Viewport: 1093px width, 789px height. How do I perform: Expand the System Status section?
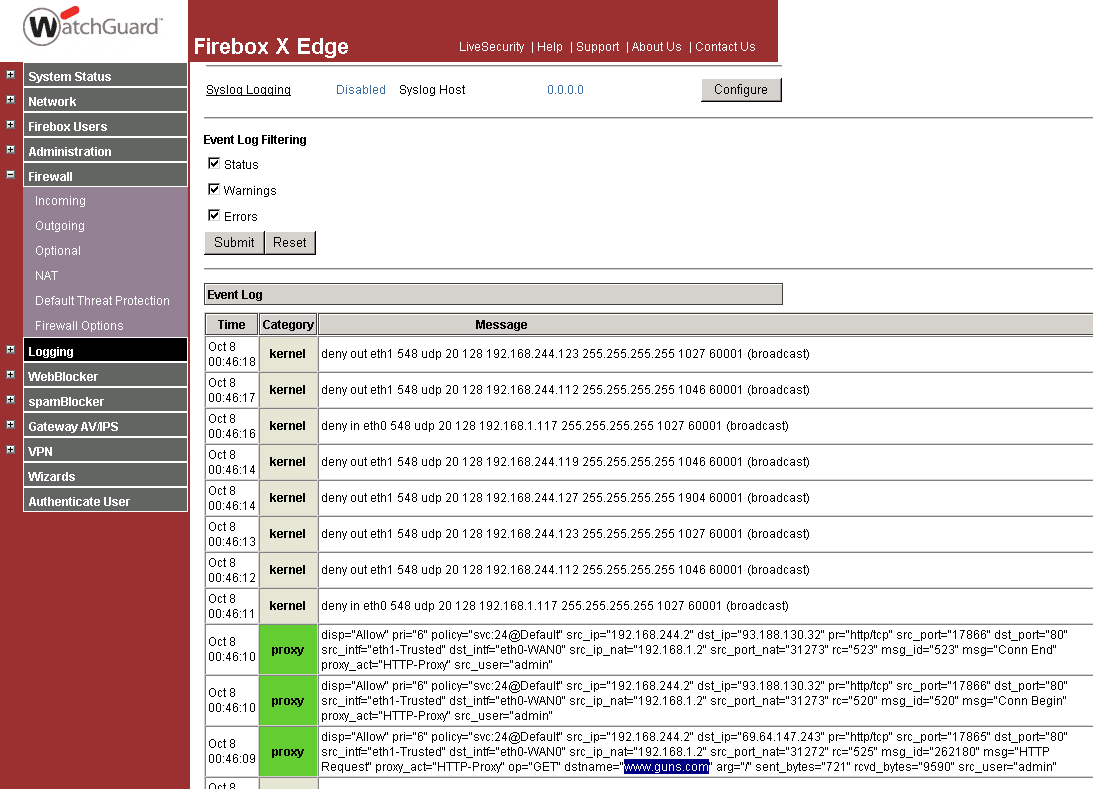(8, 75)
